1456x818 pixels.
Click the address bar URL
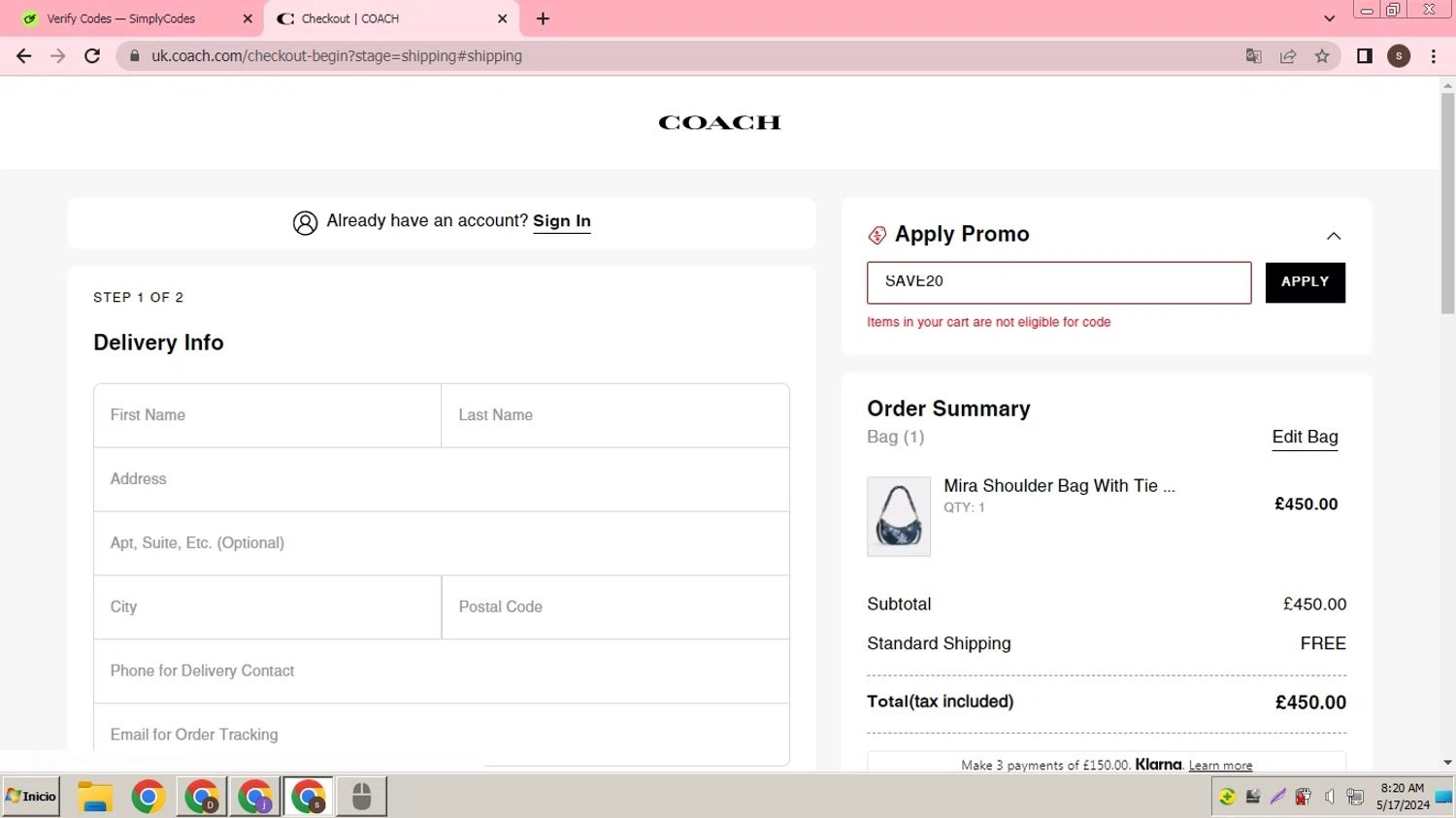tap(337, 56)
